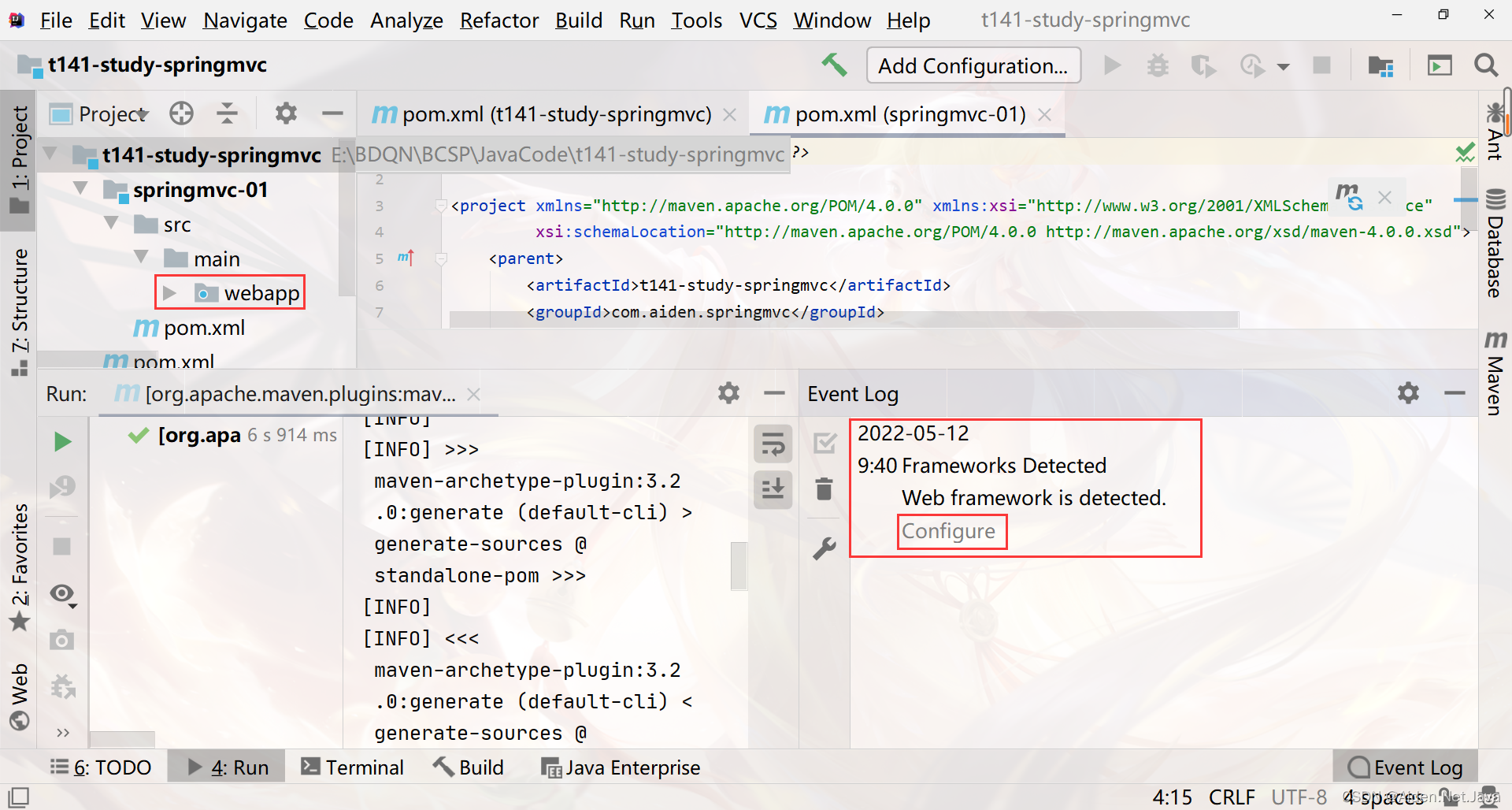Screen dimensions: 1512x810
Task: Open the Run panel settings gear
Action: click(728, 392)
